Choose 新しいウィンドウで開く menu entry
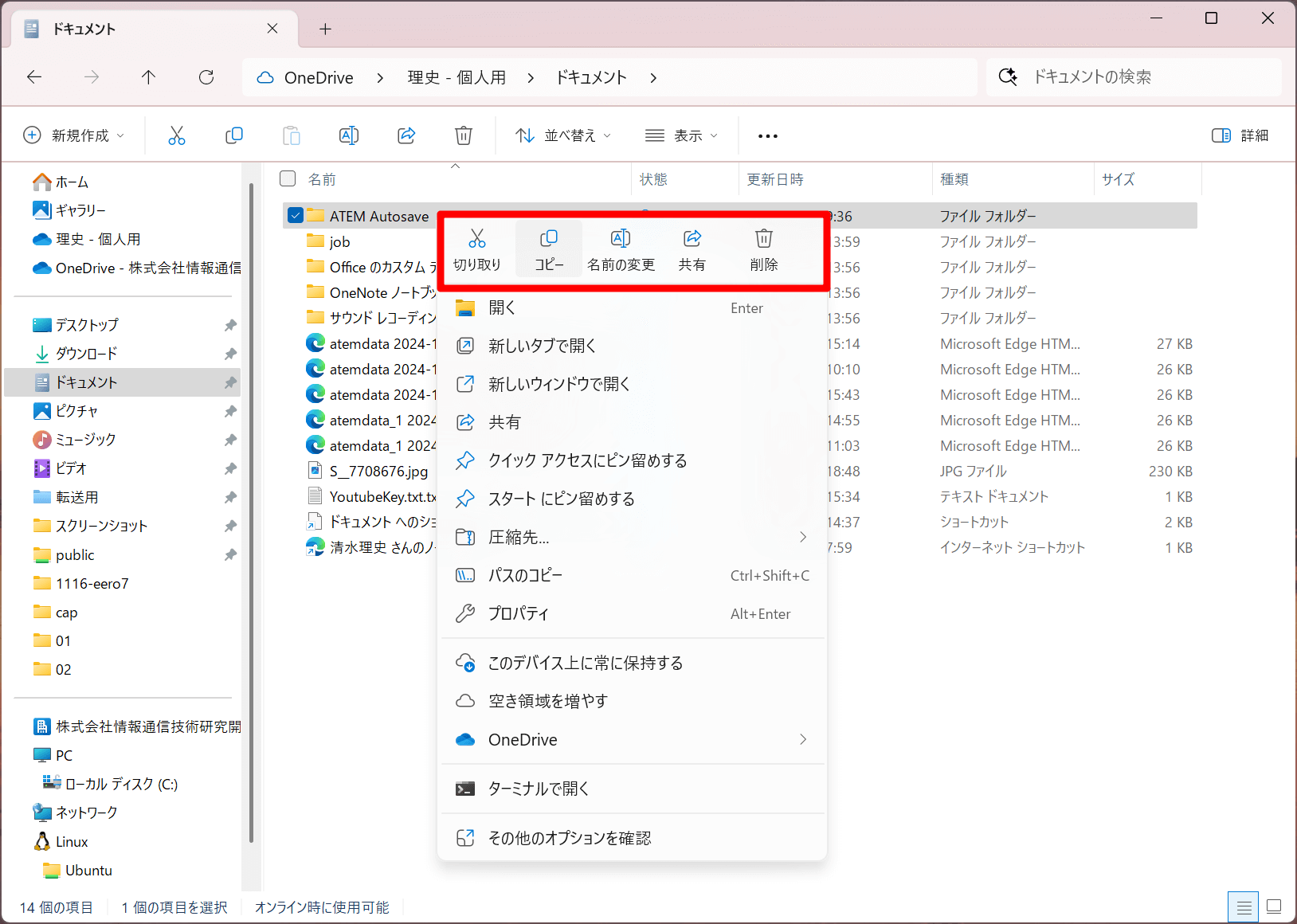This screenshot has width=1297, height=924. pyautogui.click(x=633, y=384)
